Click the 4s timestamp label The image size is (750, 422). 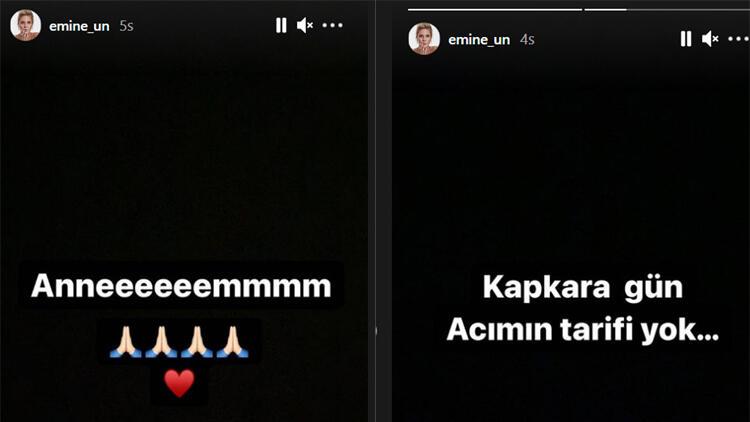tap(527, 40)
